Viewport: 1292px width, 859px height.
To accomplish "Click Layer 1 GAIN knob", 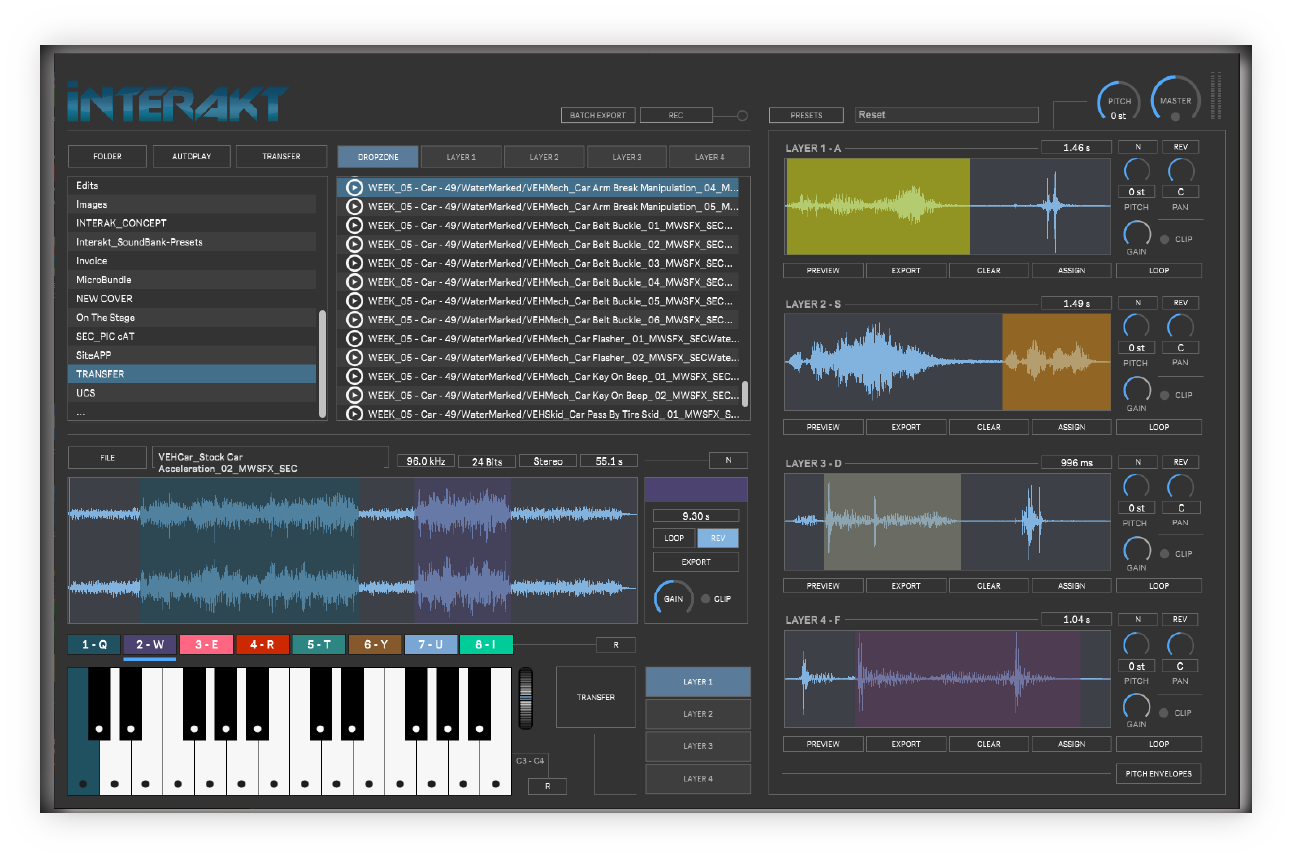I will pos(1136,234).
